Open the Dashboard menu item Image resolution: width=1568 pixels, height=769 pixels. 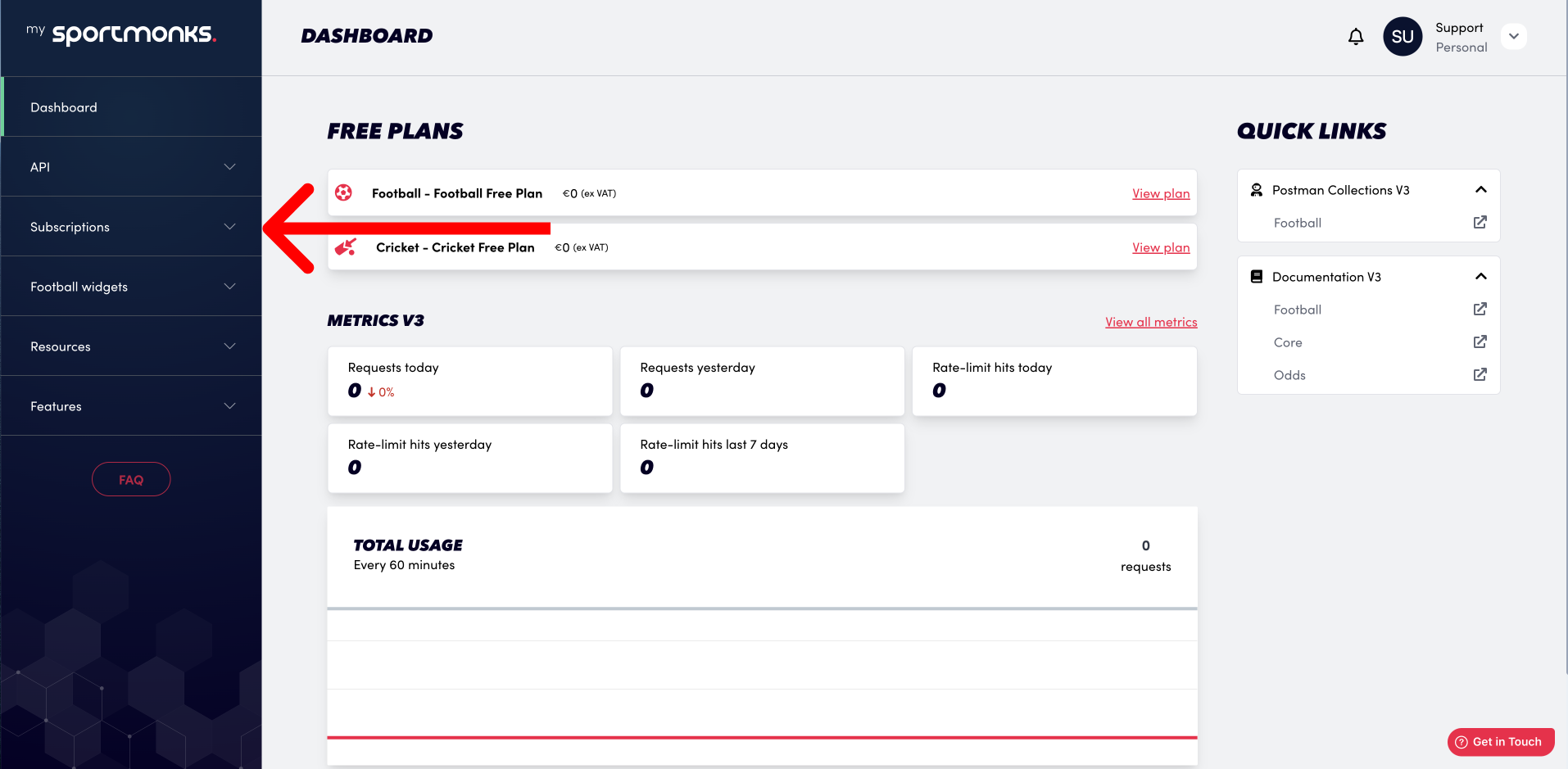(x=131, y=107)
